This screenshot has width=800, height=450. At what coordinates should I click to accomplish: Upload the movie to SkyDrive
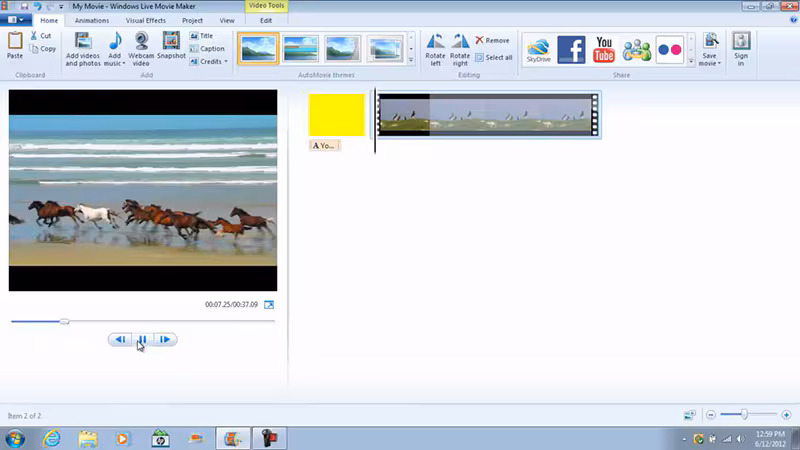pos(539,50)
